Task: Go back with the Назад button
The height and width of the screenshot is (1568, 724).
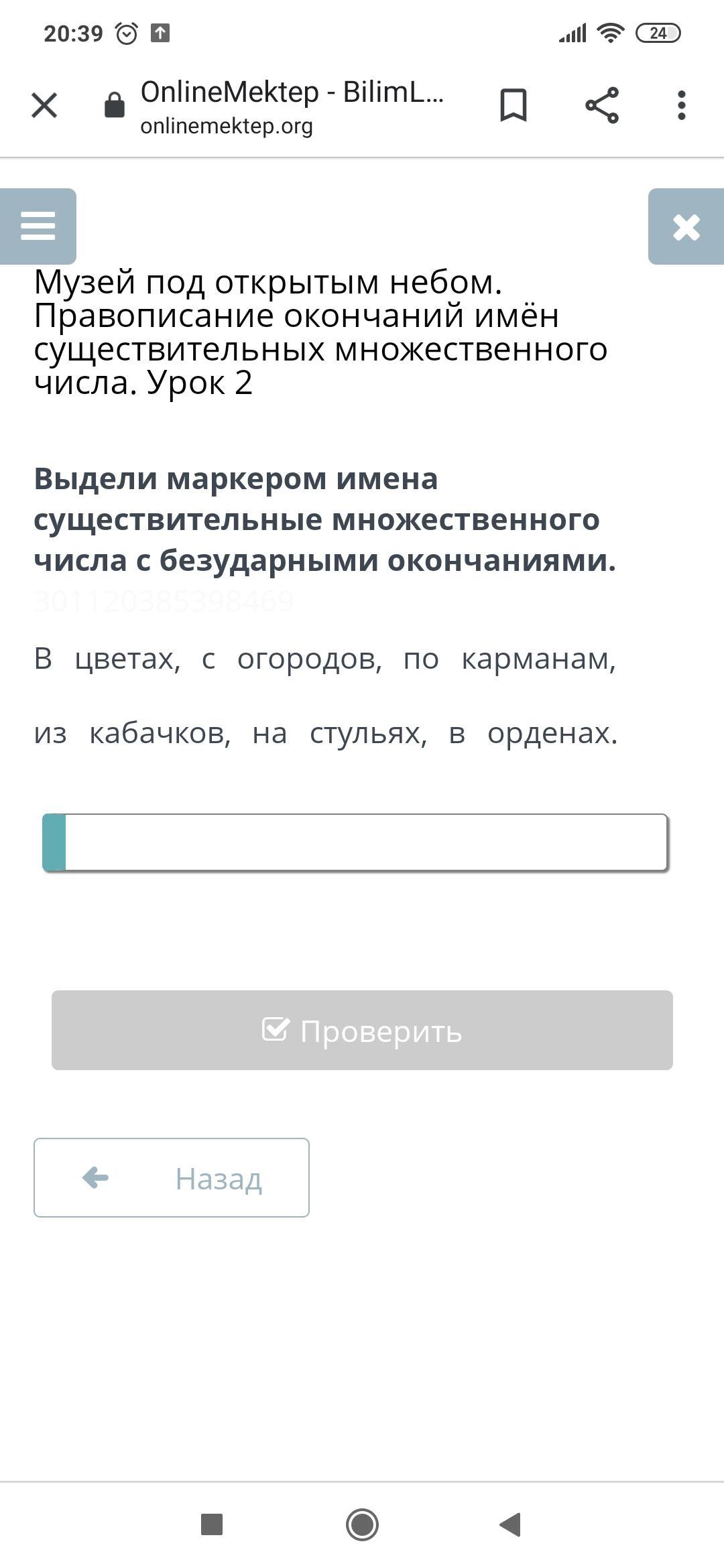Action: coord(172,1177)
